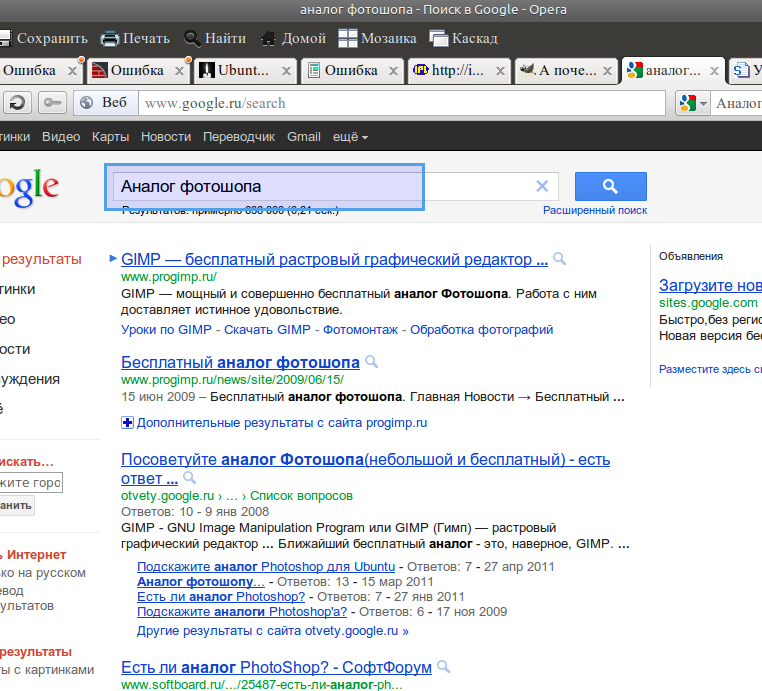Open Новости in Google top bar
The height and width of the screenshot is (691, 762).
pos(166,137)
